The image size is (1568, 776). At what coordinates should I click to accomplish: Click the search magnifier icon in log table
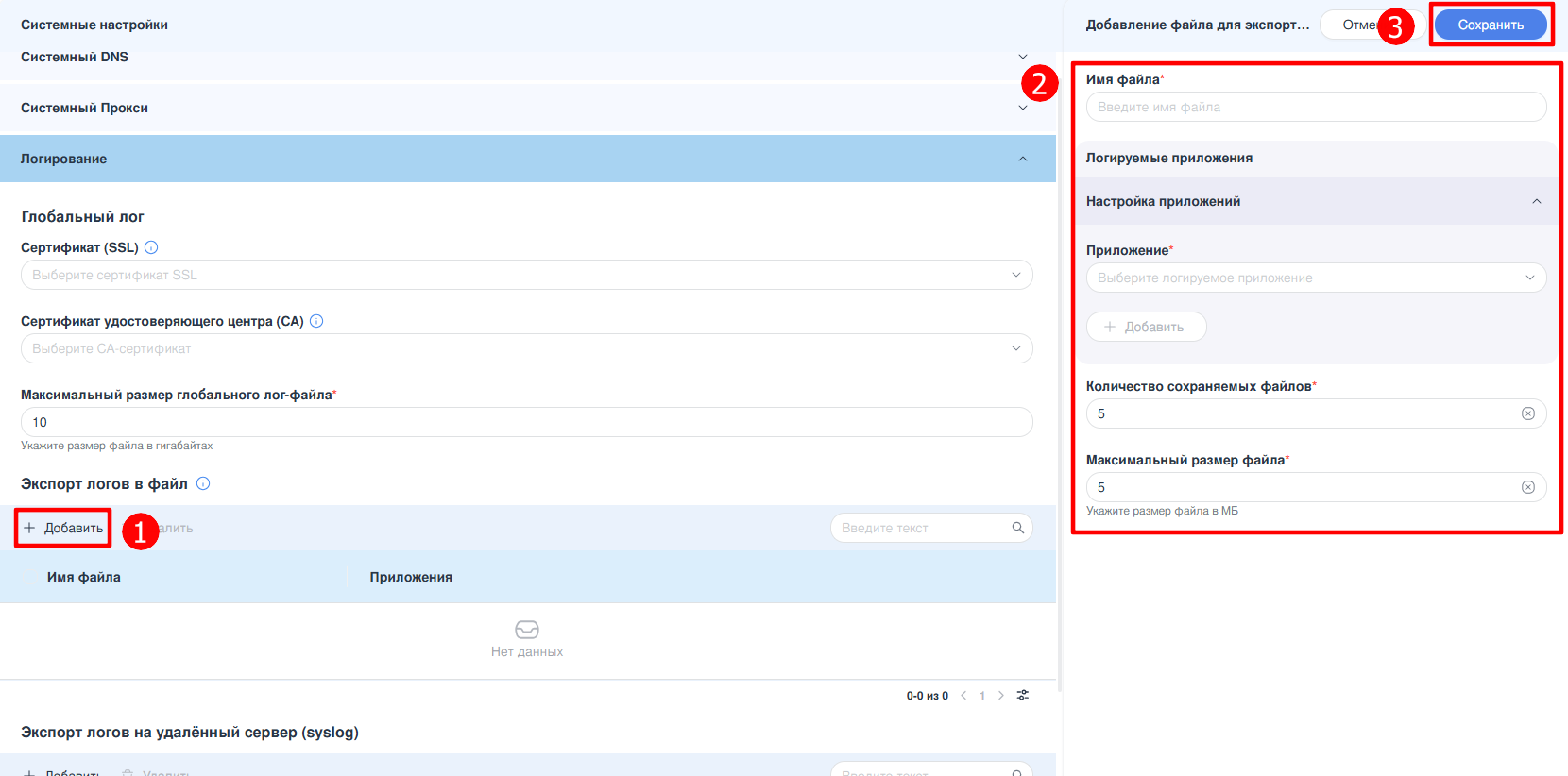1017,528
